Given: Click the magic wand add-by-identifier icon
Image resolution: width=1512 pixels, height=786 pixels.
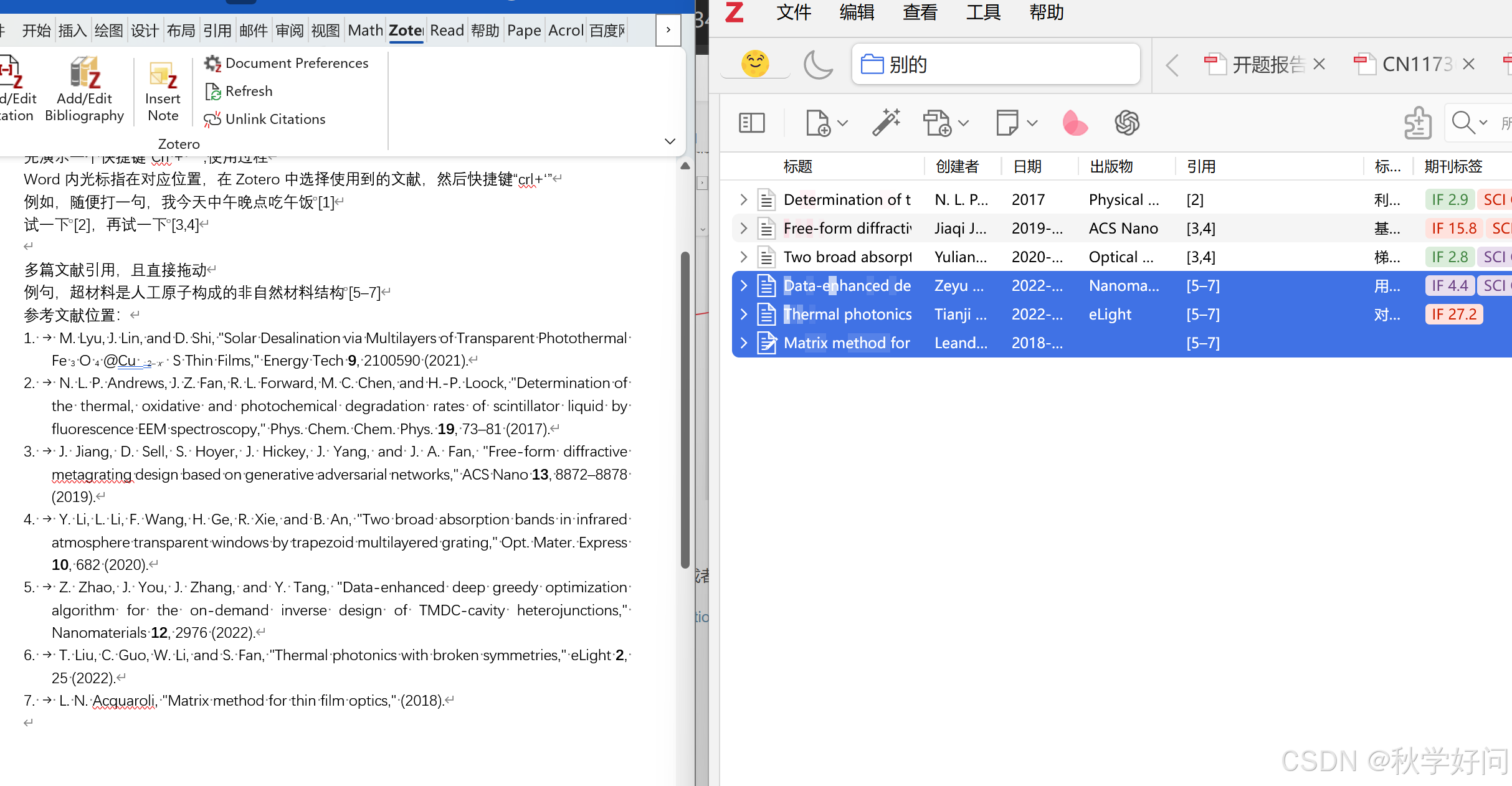Looking at the screenshot, I should point(886,122).
